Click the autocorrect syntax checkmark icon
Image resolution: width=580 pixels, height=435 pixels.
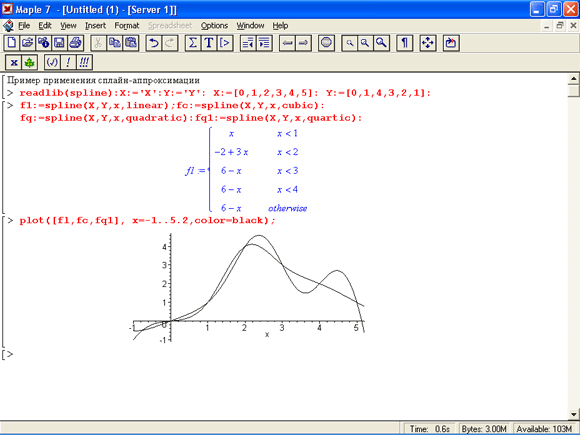click(x=52, y=62)
